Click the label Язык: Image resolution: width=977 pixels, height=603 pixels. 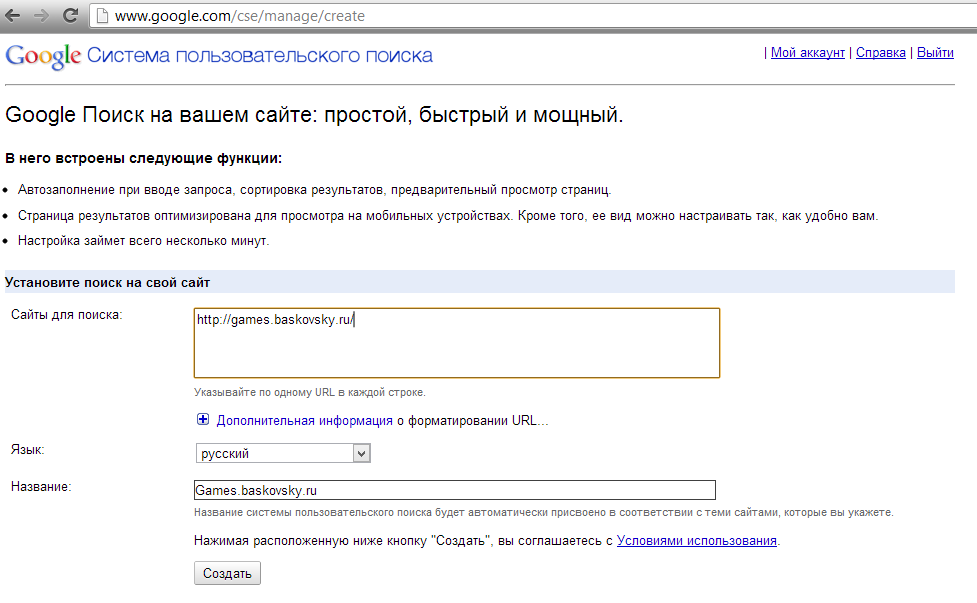[x=27, y=449]
